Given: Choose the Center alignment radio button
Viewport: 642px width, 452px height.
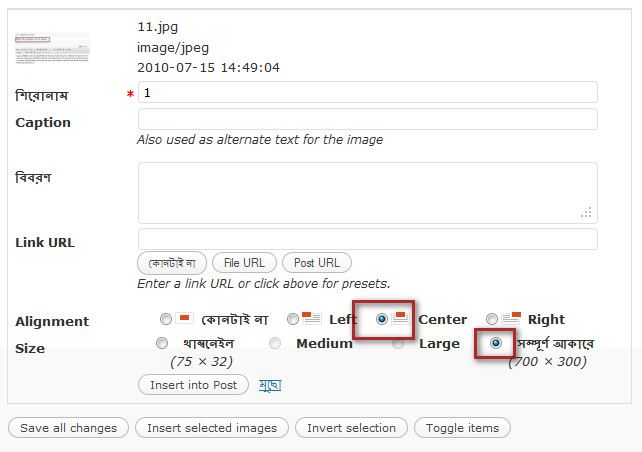Looking at the screenshot, I should click(x=382, y=320).
